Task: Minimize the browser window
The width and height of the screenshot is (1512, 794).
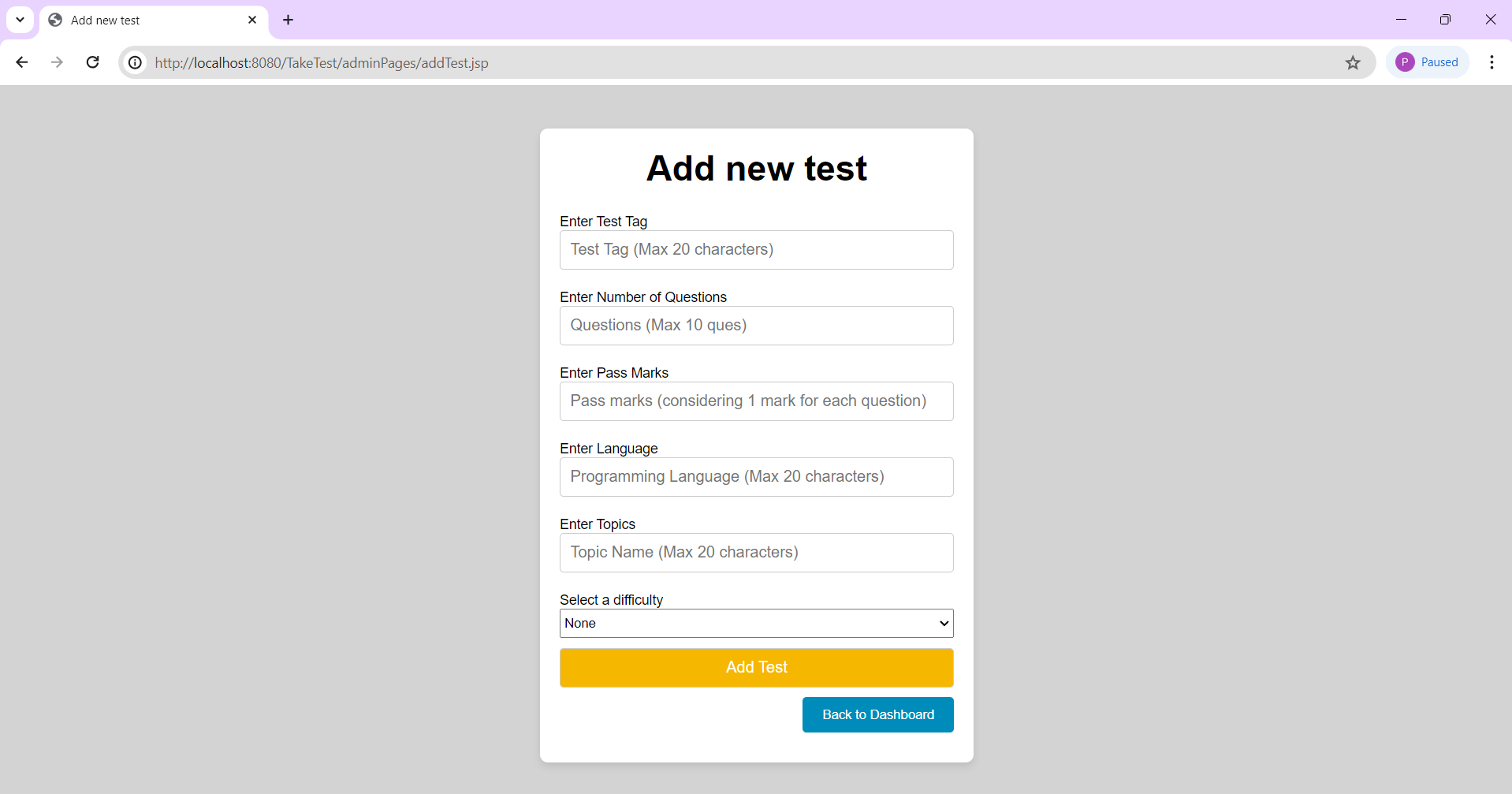Action: click(1401, 20)
